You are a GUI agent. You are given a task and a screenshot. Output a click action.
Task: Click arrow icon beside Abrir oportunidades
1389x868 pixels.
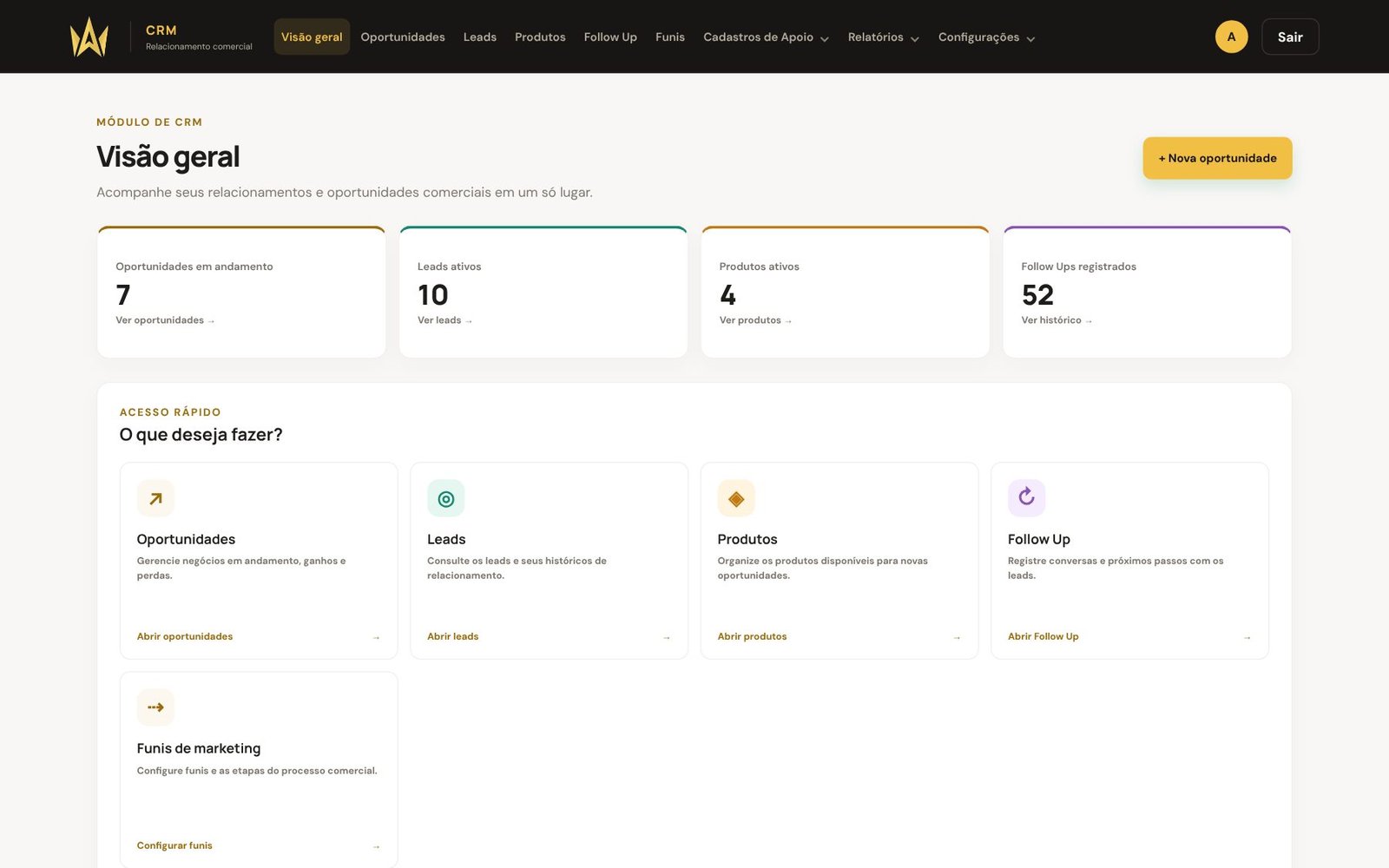(x=376, y=637)
